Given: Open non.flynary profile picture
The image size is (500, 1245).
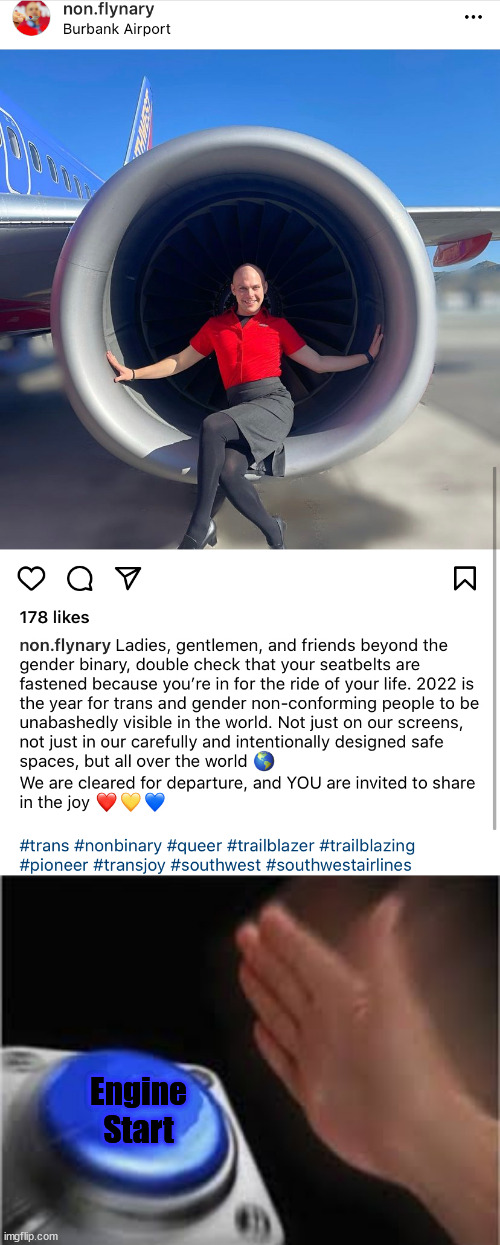Looking at the screenshot, I should (x=31, y=18).
